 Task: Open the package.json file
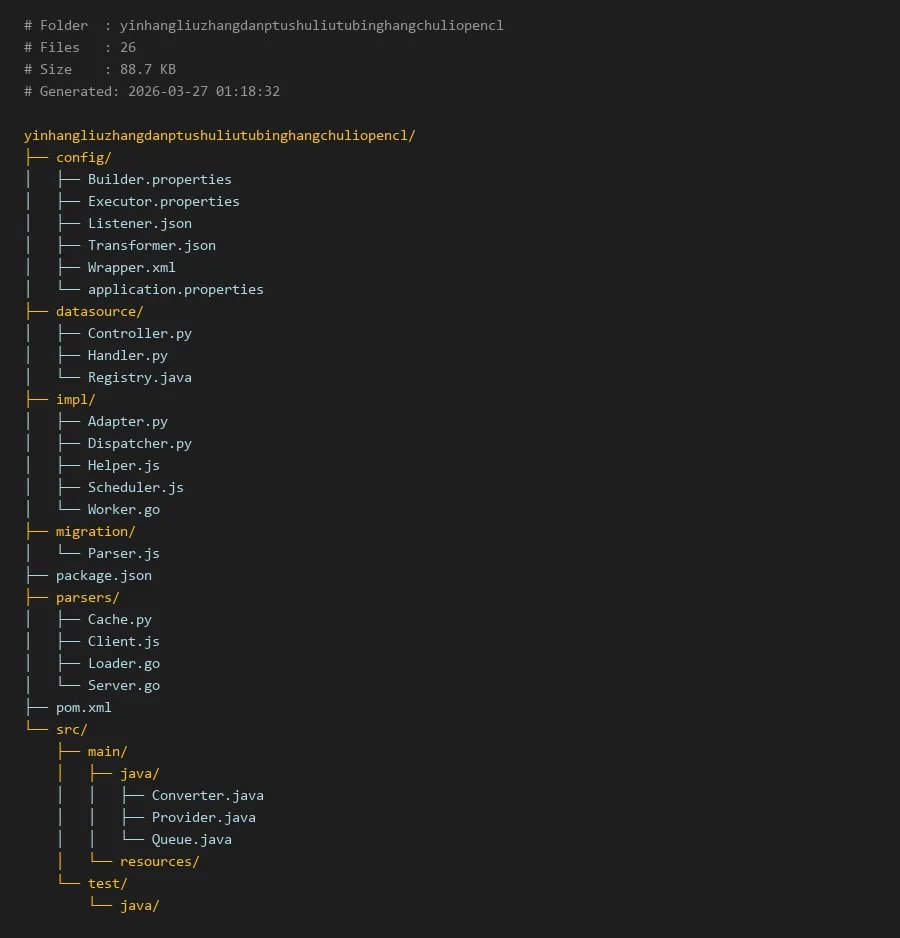104,576
